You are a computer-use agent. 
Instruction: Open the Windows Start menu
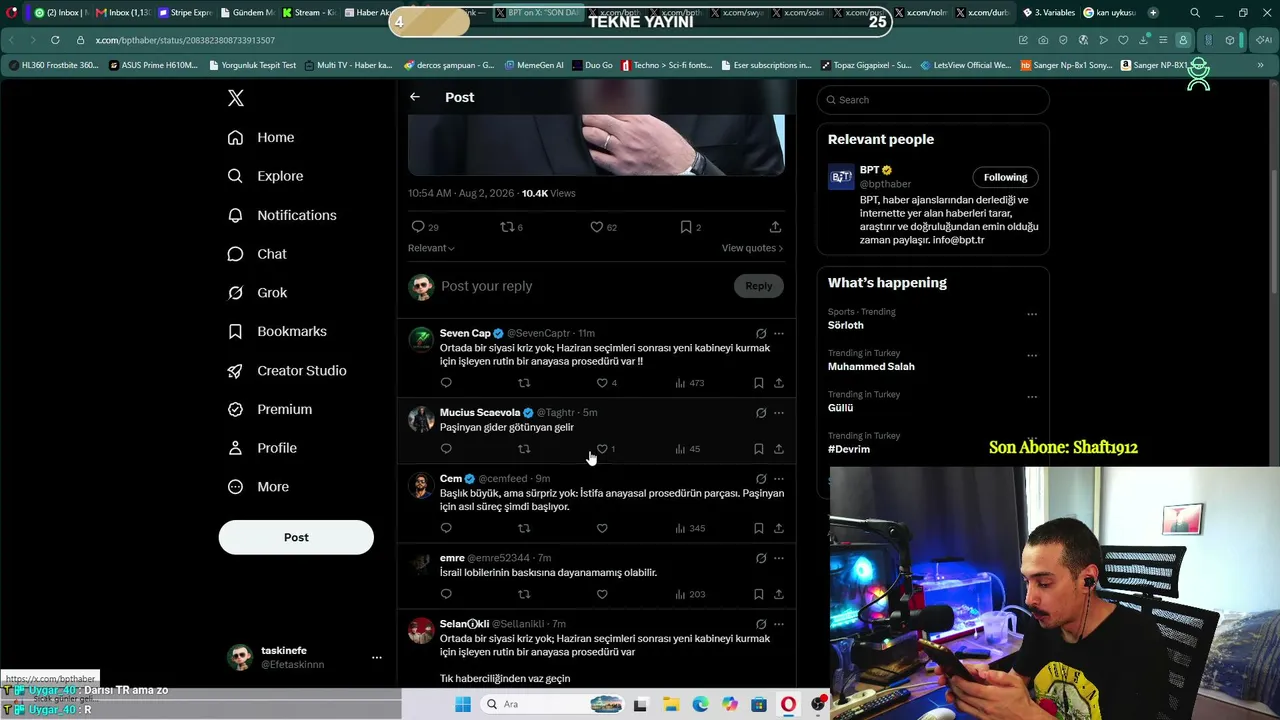click(x=463, y=704)
